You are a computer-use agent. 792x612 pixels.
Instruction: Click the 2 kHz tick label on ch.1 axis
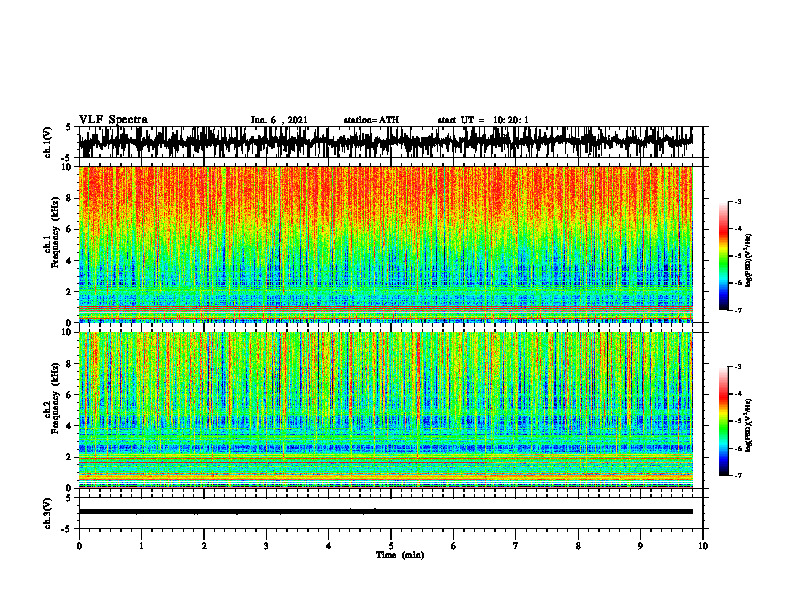[71, 291]
